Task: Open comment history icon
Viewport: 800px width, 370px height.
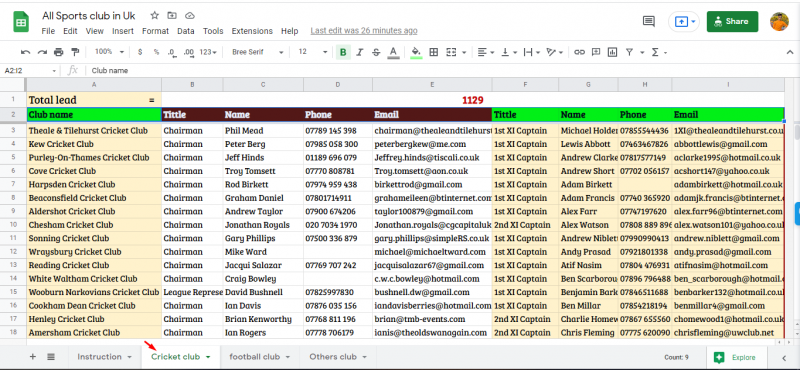Action: click(x=648, y=21)
